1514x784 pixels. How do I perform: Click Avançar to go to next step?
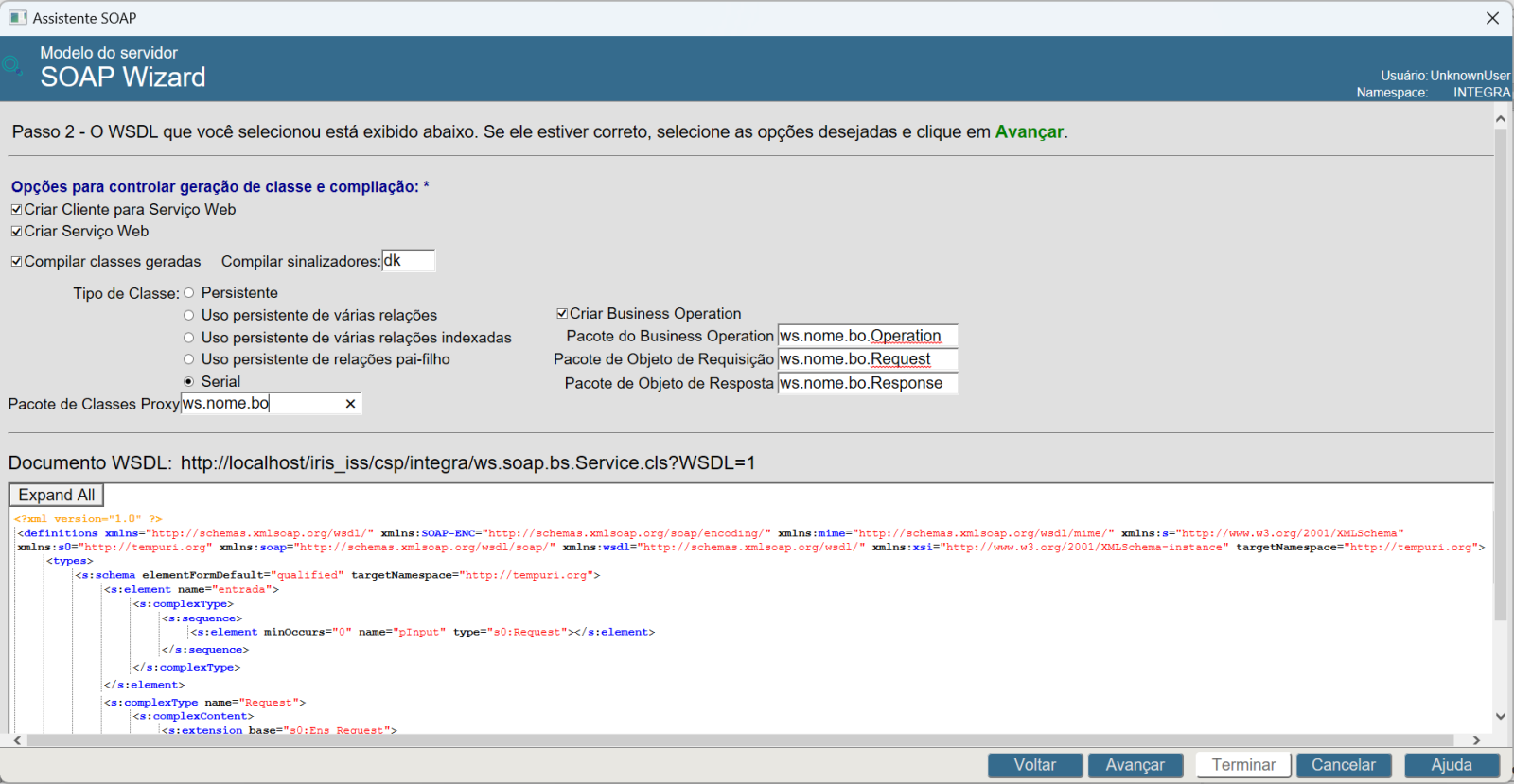[1135, 765]
